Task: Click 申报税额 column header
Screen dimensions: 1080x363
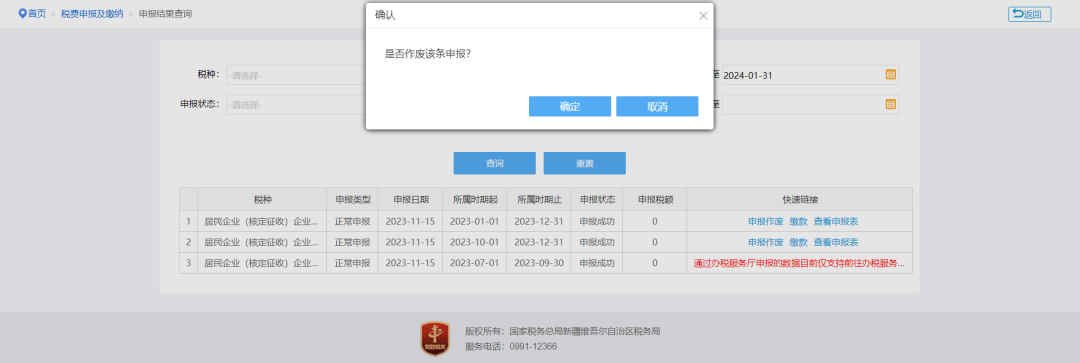Action: click(654, 200)
